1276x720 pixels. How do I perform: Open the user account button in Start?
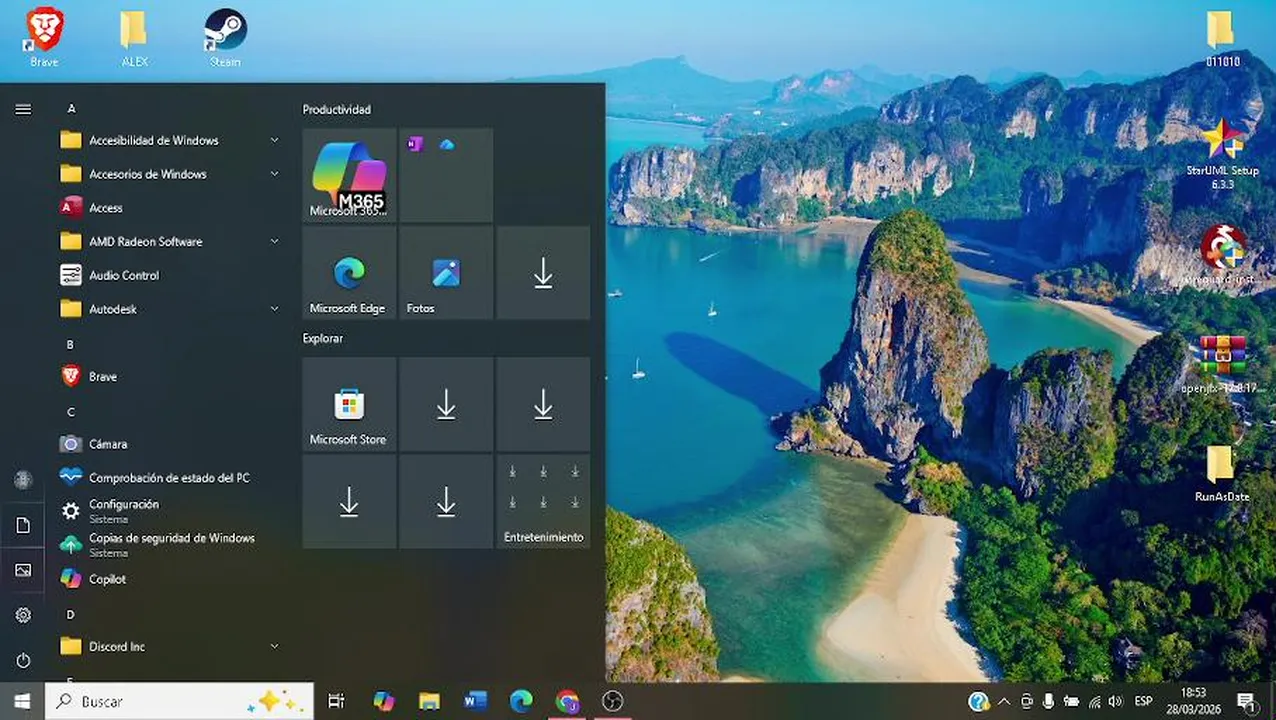[23, 480]
